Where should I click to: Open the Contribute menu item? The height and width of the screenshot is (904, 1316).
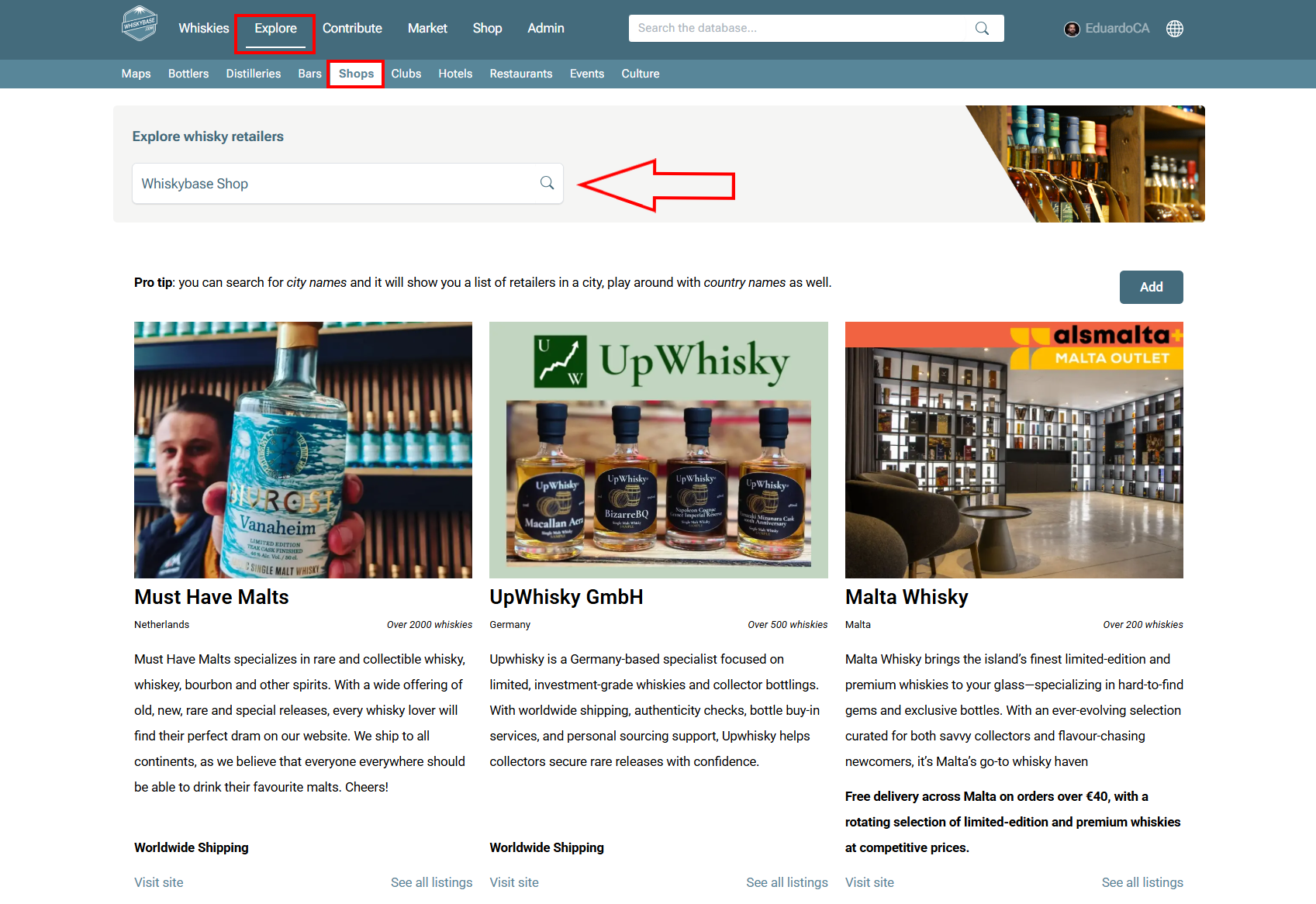tap(352, 28)
